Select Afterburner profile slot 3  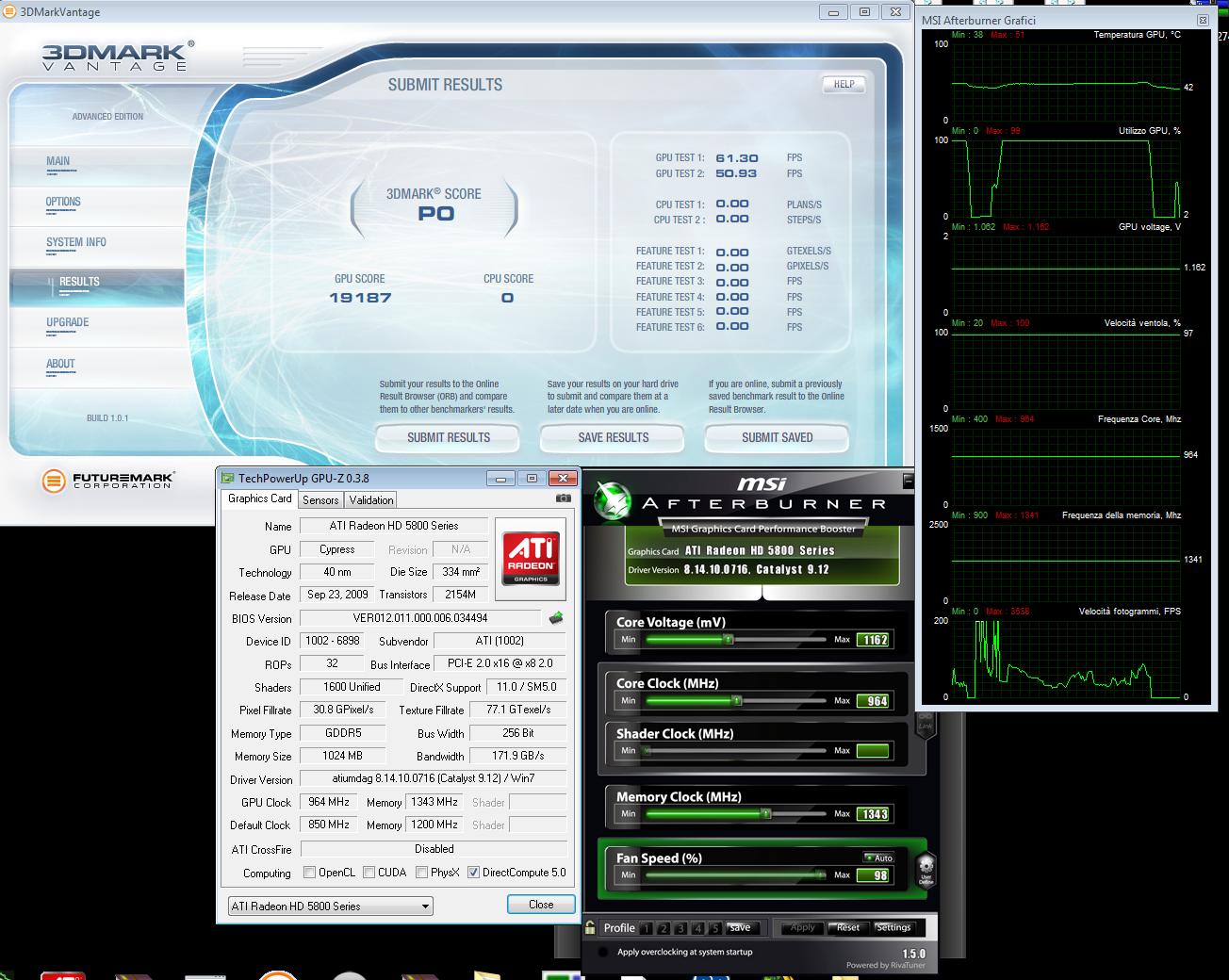[x=680, y=928]
